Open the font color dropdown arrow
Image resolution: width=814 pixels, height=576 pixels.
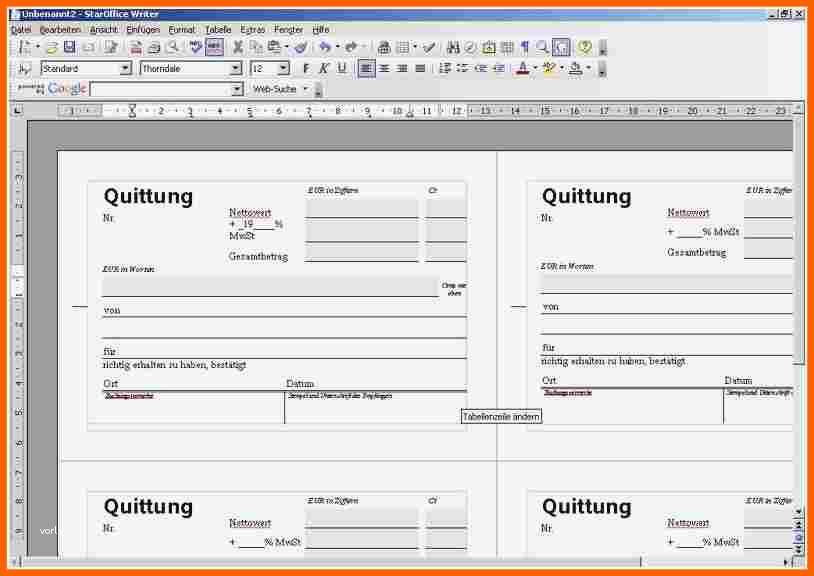tap(536, 68)
